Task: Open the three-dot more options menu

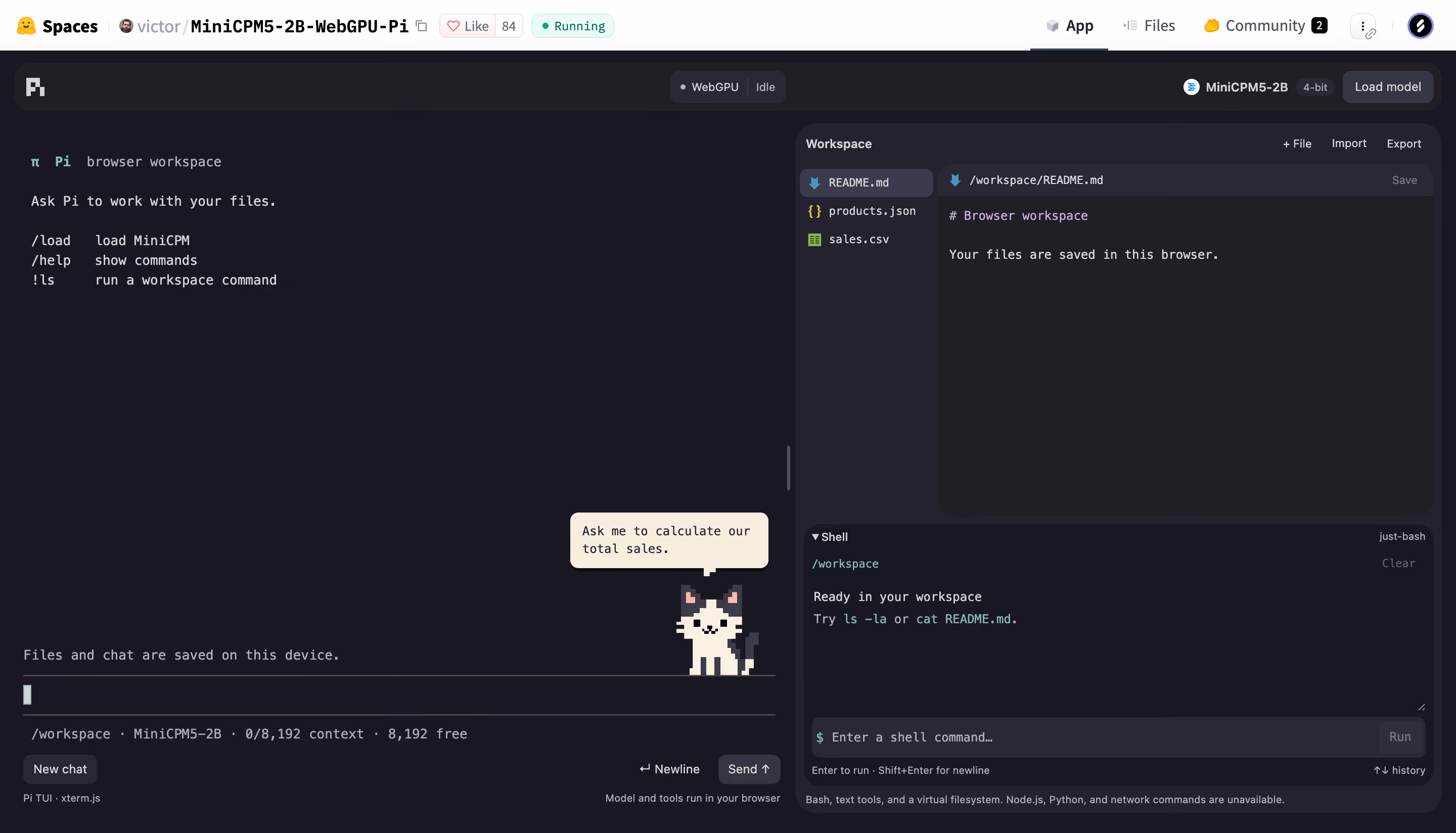Action: coord(1363,26)
